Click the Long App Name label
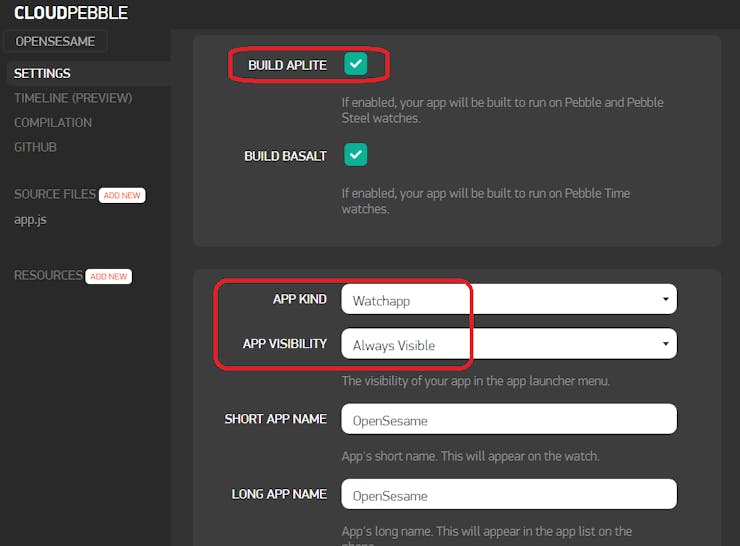The image size is (740, 546). 279,494
